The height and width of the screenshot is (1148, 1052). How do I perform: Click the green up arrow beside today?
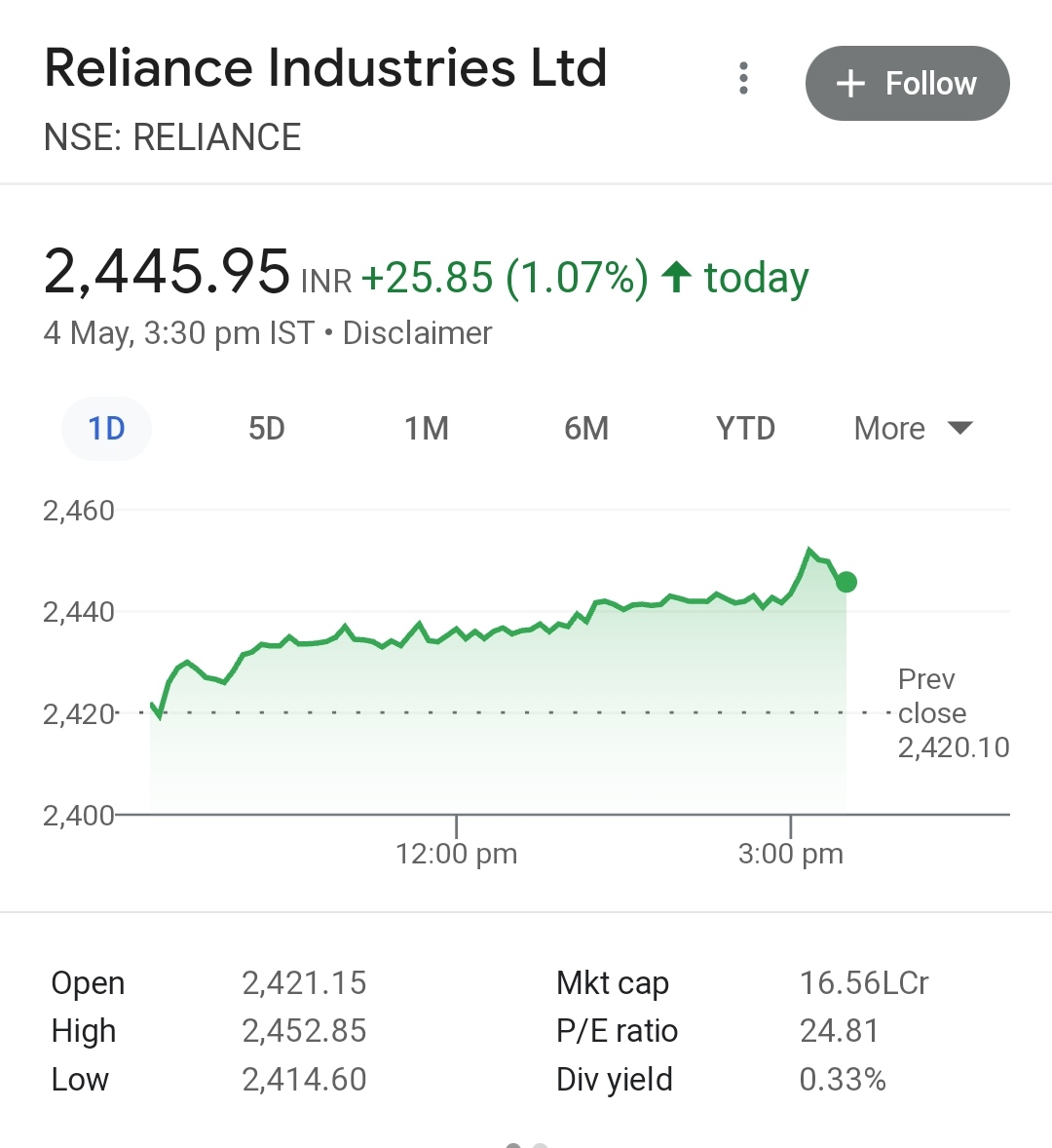coord(676,278)
